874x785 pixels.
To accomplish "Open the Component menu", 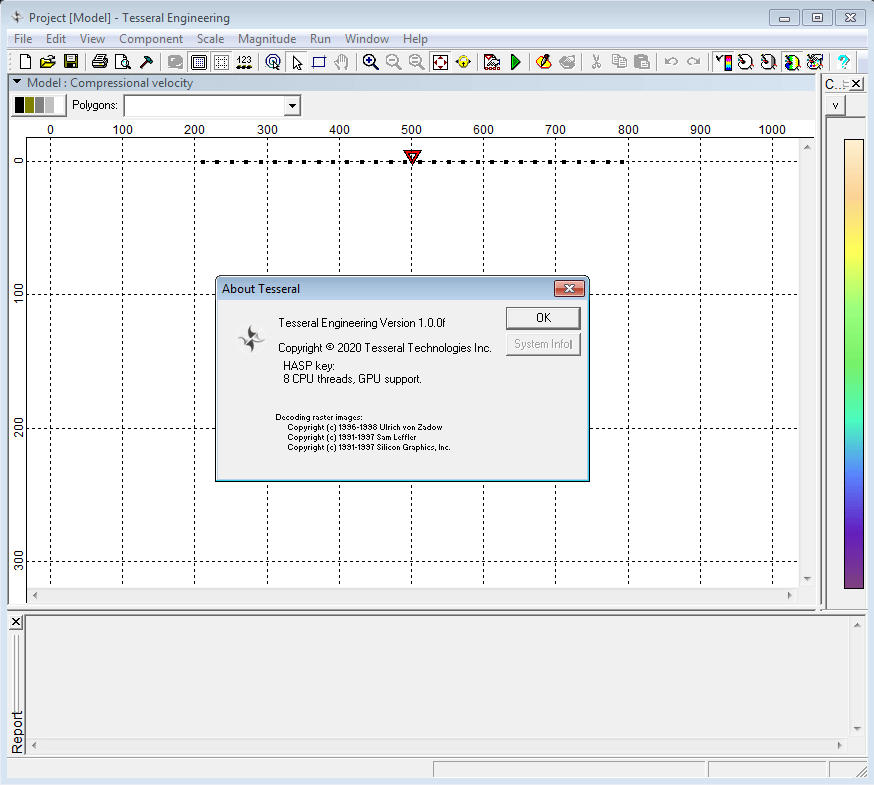I will click(151, 39).
